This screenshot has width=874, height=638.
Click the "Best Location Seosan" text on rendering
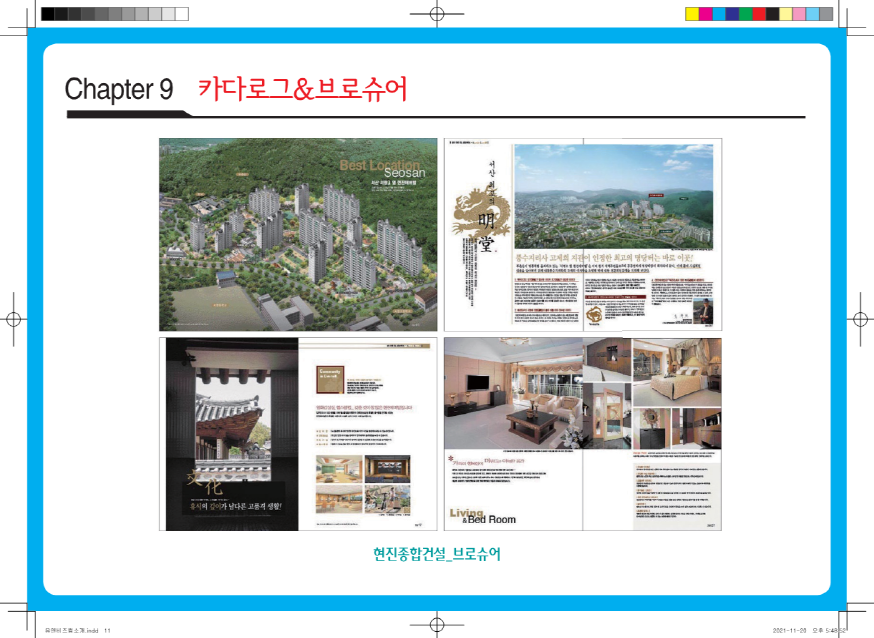coord(380,168)
